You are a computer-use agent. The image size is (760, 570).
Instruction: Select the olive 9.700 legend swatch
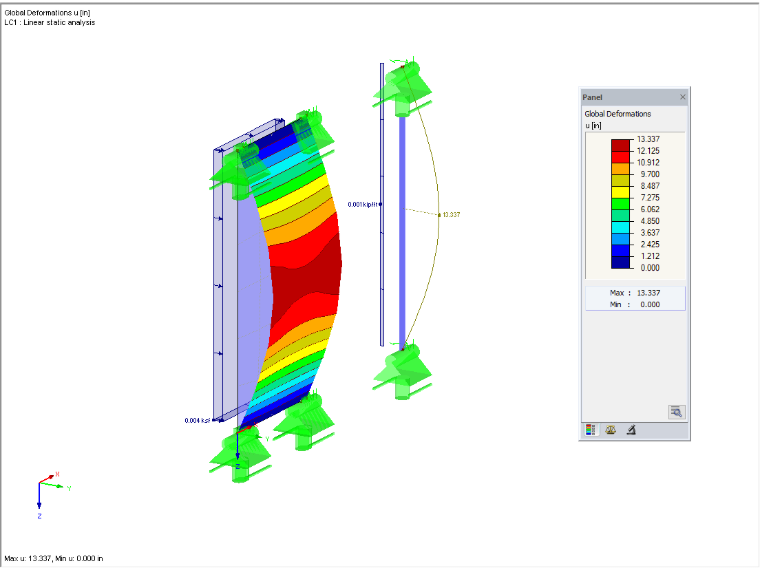point(620,180)
